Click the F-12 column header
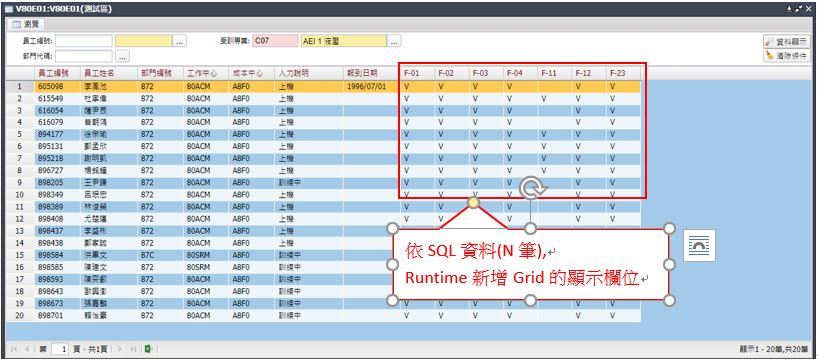 (590, 74)
